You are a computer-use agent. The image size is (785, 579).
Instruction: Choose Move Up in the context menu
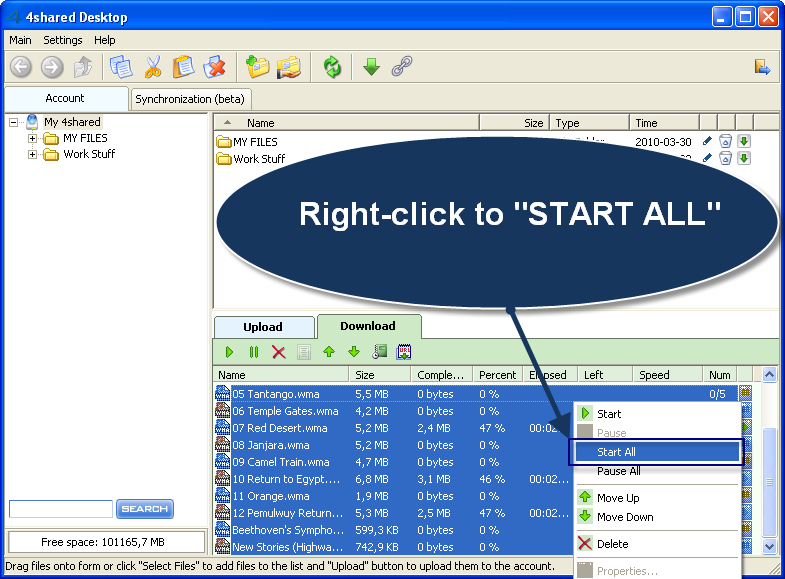point(657,498)
